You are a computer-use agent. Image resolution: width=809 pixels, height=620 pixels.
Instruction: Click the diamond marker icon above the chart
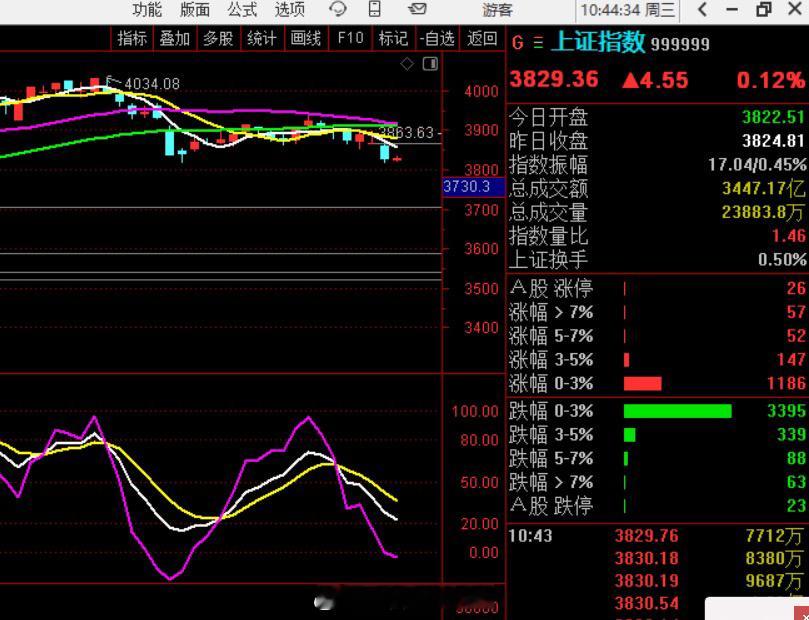(x=407, y=63)
